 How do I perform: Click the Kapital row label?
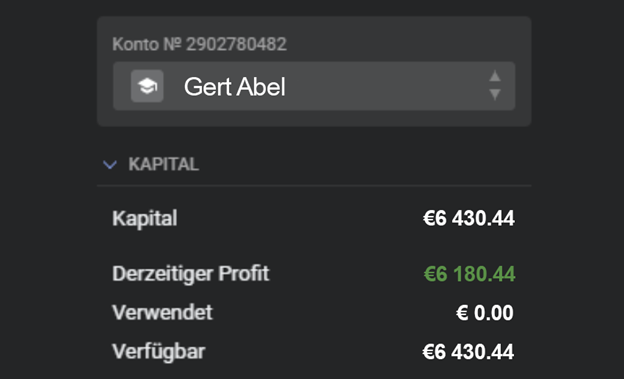(144, 219)
